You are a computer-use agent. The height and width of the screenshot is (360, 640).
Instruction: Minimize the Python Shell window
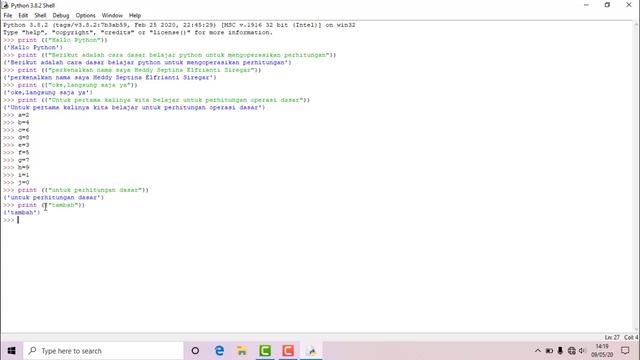point(586,5)
